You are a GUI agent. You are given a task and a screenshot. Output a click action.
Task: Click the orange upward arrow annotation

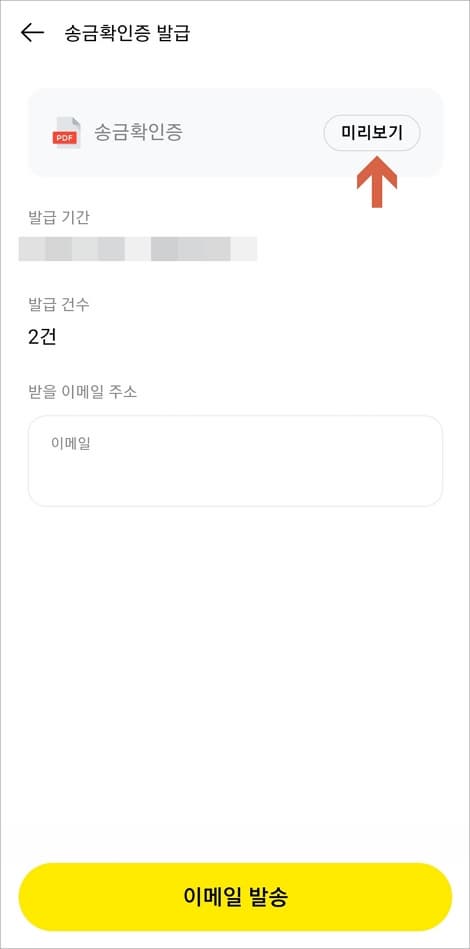click(x=377, y=182)
